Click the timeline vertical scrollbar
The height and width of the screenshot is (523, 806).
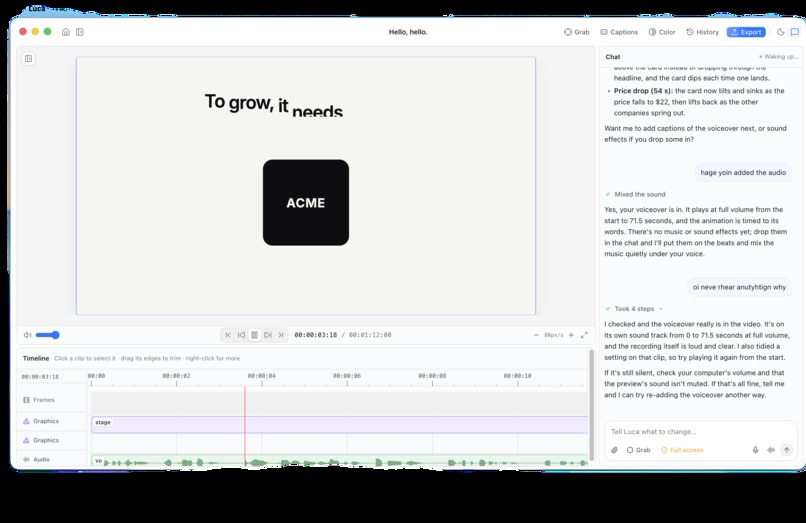tap(592, 405)
